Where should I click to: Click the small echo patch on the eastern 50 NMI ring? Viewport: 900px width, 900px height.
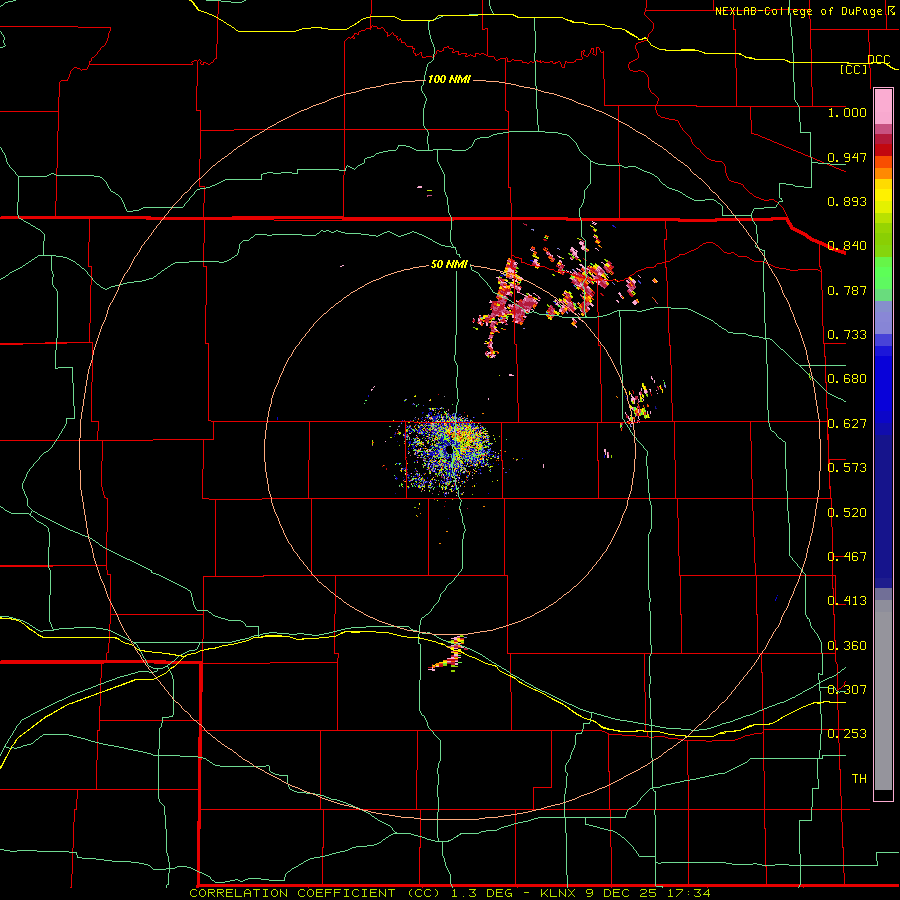point(643,402)
